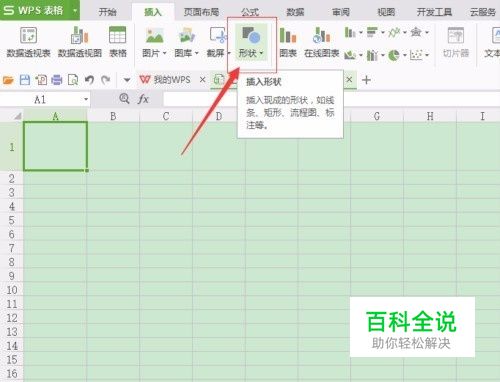Insert a table (表格)
The width and height of the screenshot is (500, 382).
118,42
